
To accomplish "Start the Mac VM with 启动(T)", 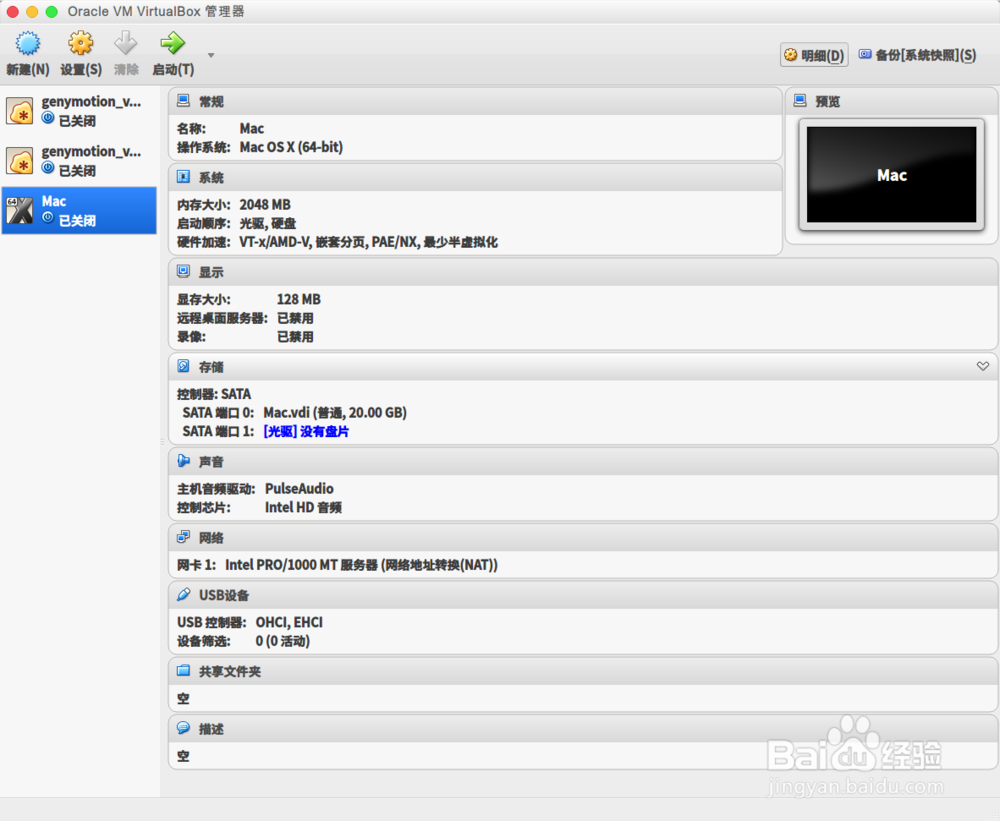I will click(x=171, y=43).
